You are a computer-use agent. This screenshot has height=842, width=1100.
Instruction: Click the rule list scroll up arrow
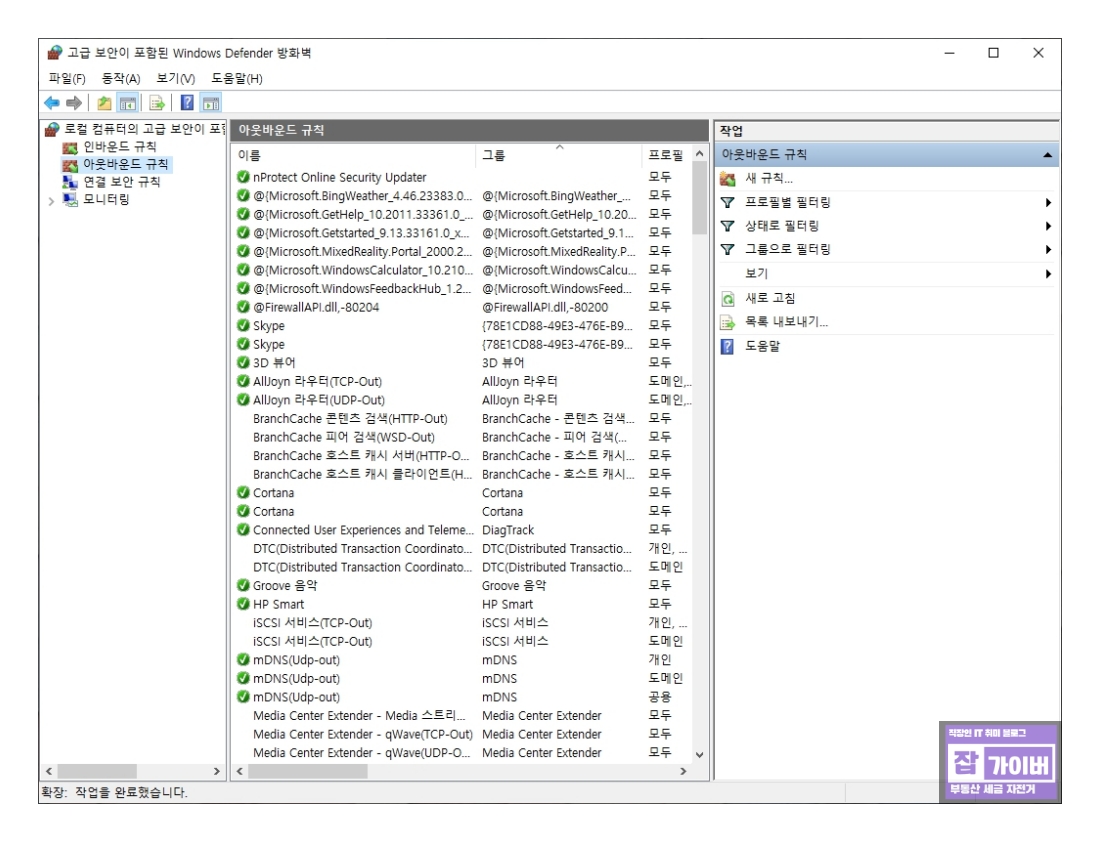tap(699, 153)
